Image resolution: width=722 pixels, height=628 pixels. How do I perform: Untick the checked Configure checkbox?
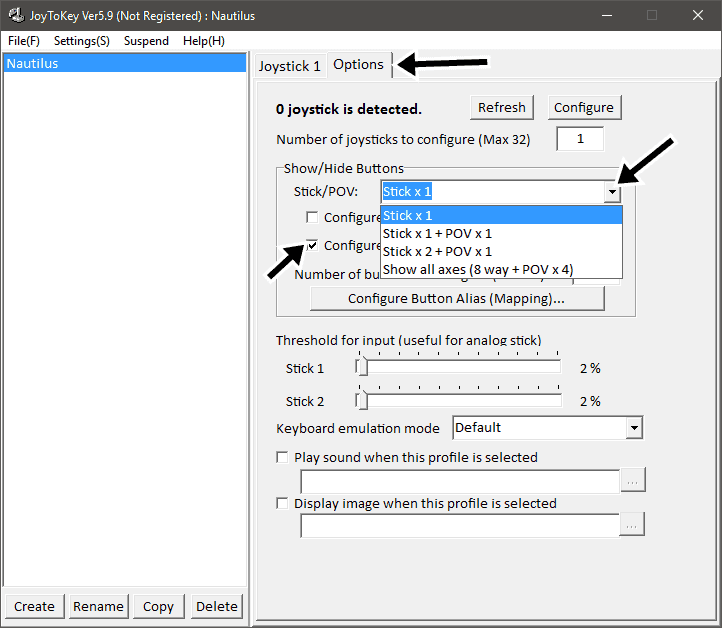(x=312, y=245)
